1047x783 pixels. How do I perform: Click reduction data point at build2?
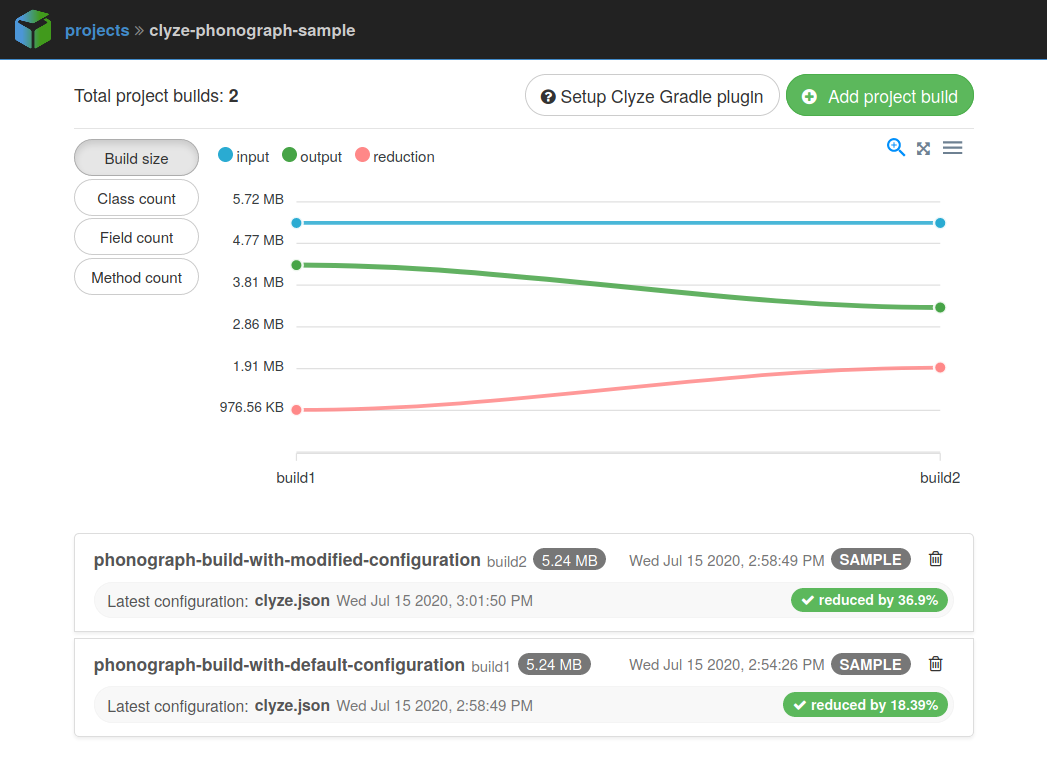[x=940, y=368]
